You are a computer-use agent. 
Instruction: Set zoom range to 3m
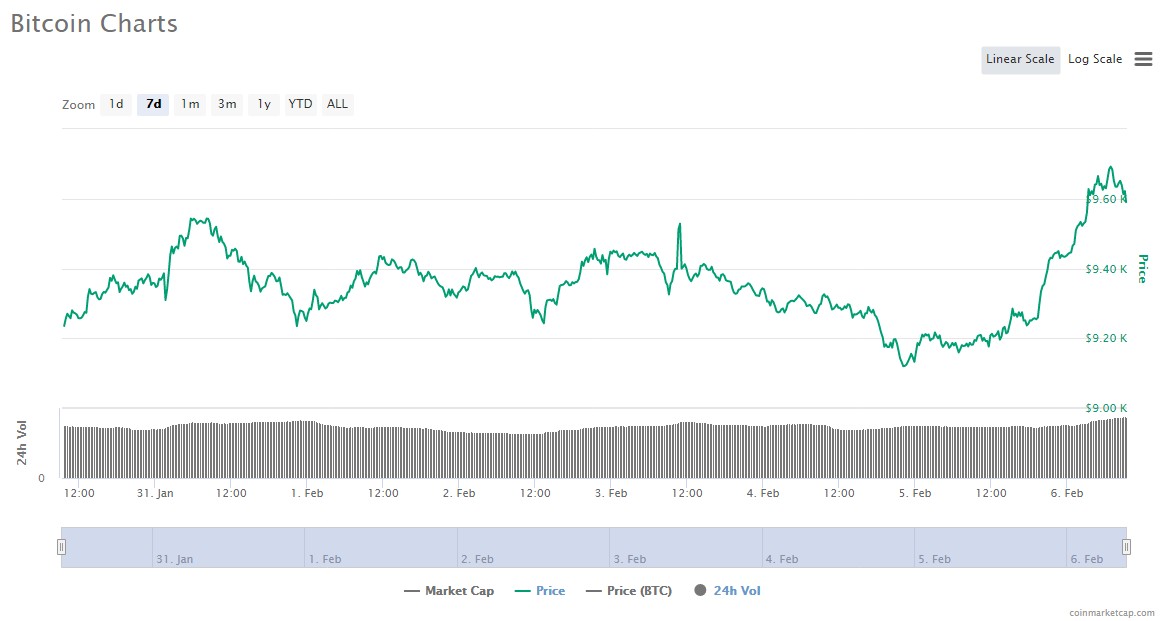click(227, 104)
